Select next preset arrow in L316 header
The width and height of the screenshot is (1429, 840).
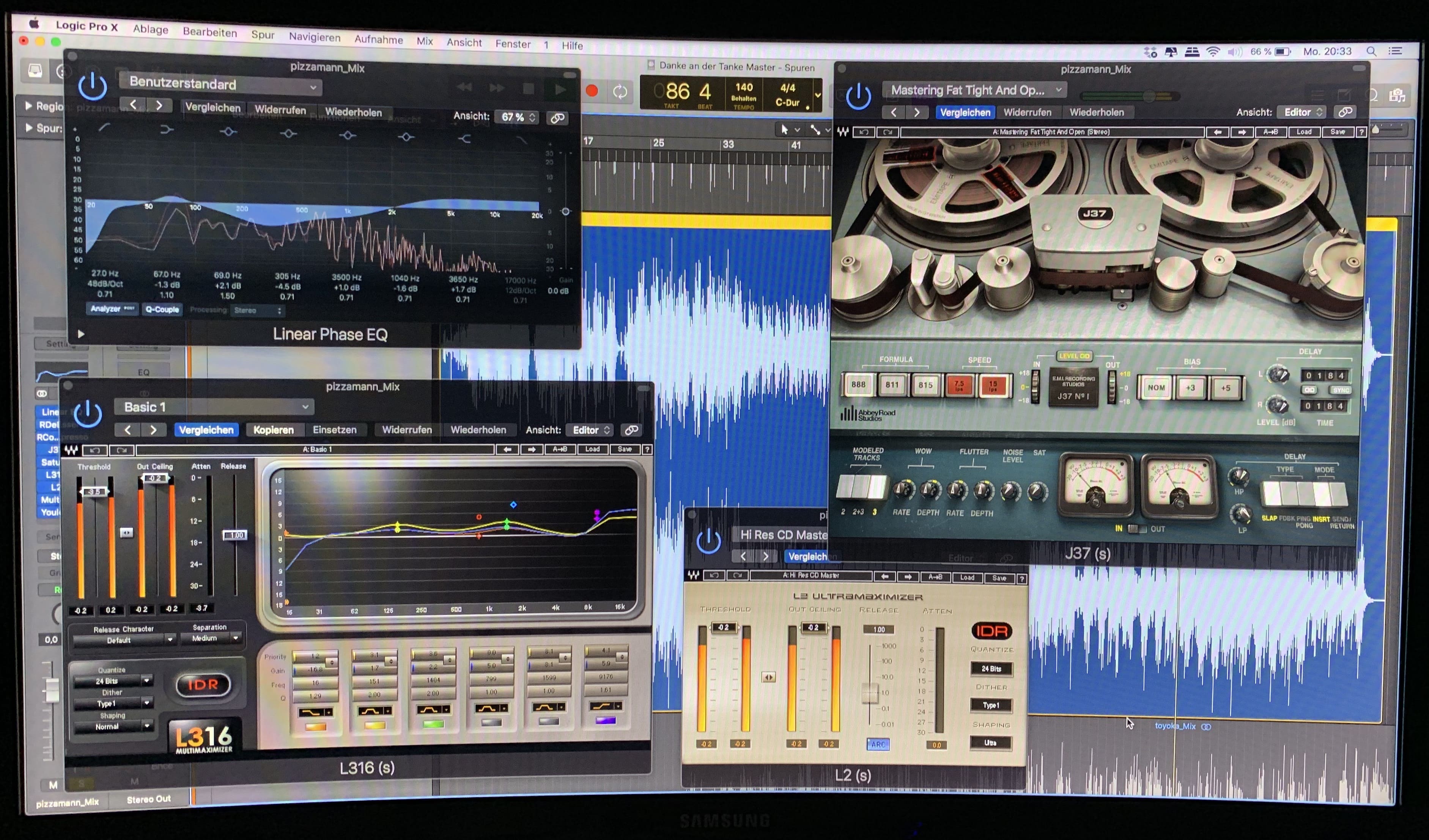point(153,430)
